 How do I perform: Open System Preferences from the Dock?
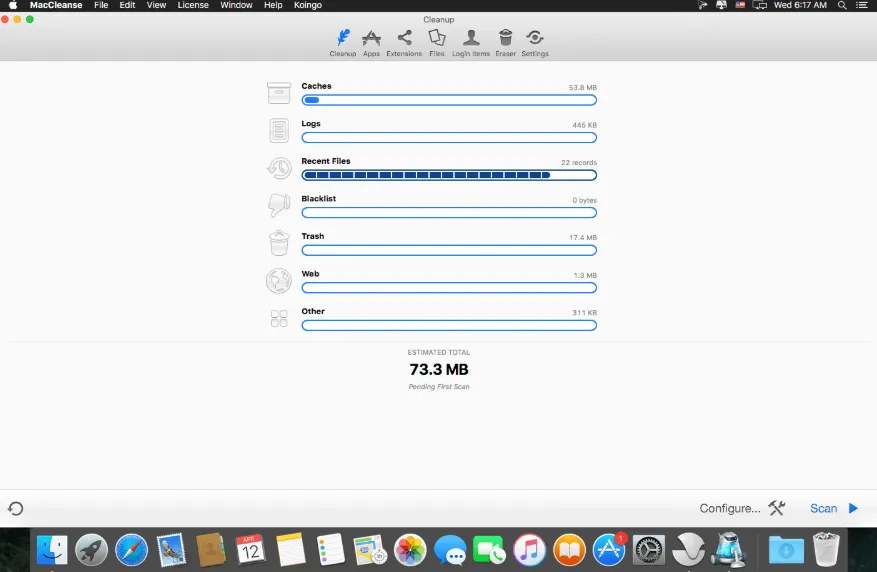649,550
